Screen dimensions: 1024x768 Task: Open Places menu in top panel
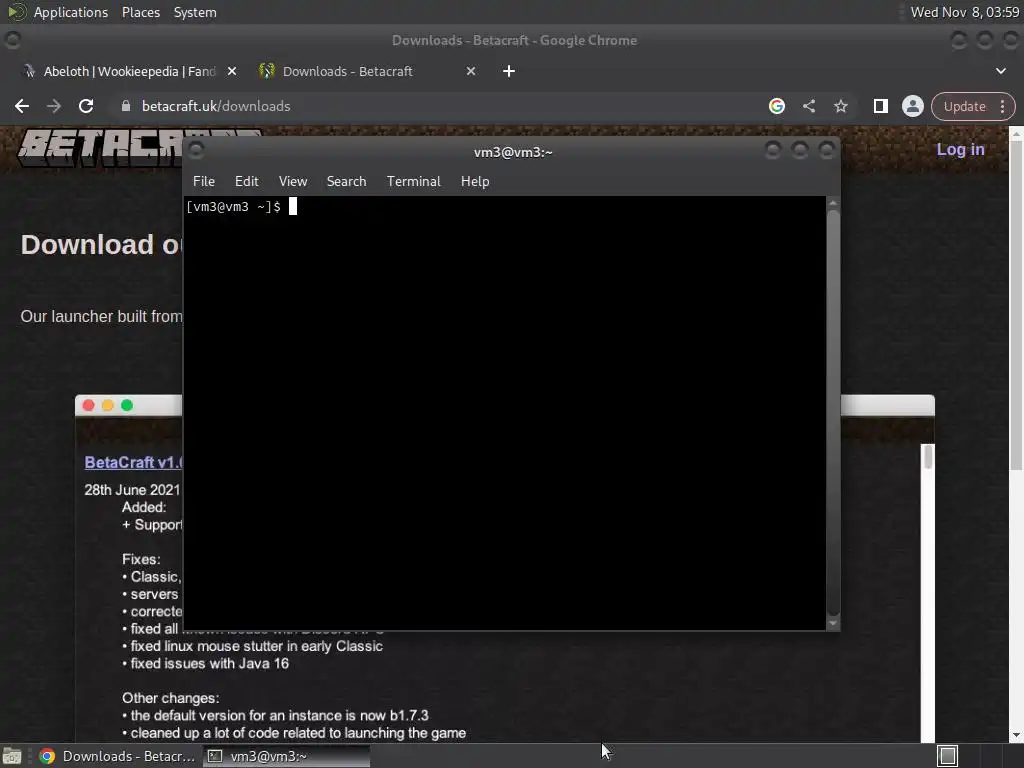coord(141,12)
